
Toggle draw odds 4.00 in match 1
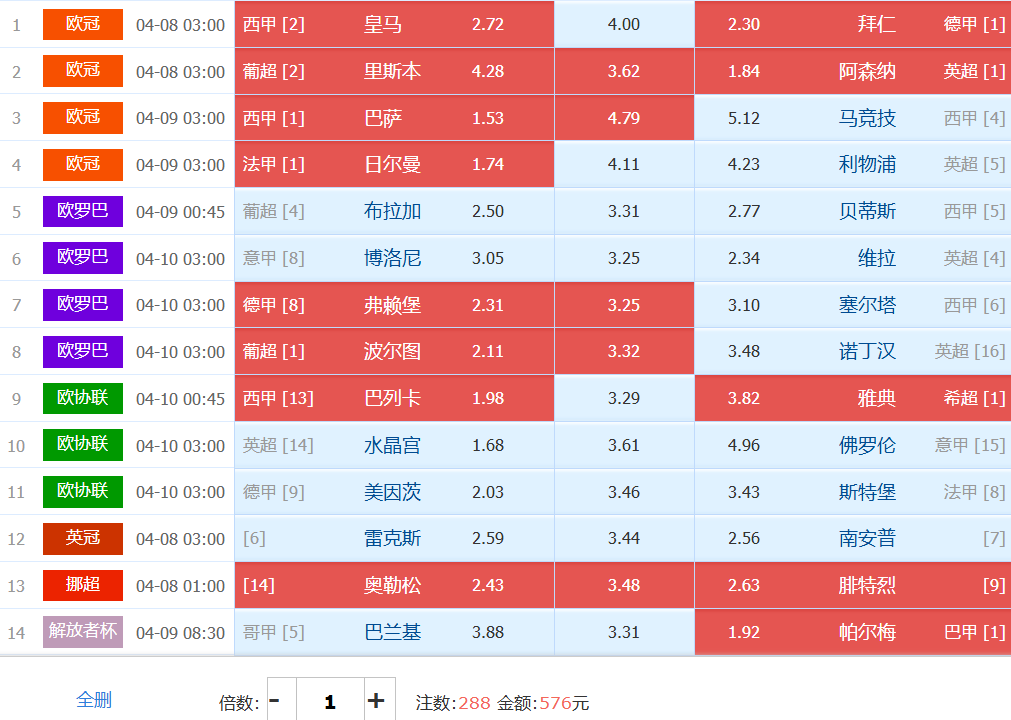tap(624, 24)
